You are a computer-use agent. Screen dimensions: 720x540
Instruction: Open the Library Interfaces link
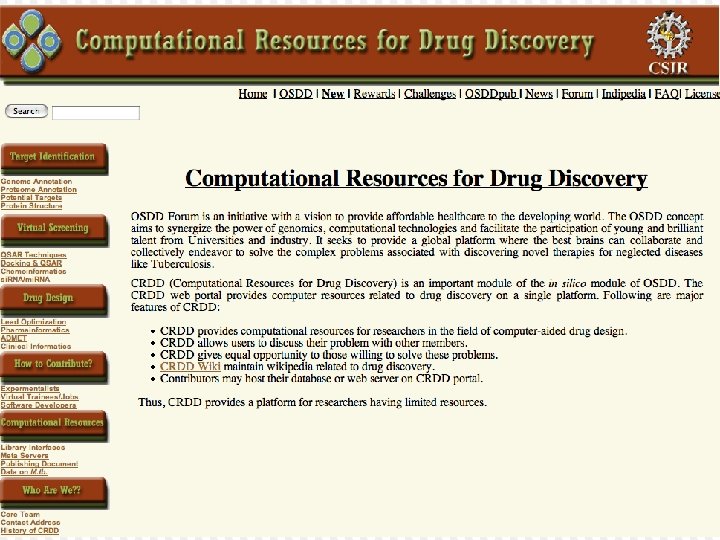pyautogui.click(x=33, y=447)
